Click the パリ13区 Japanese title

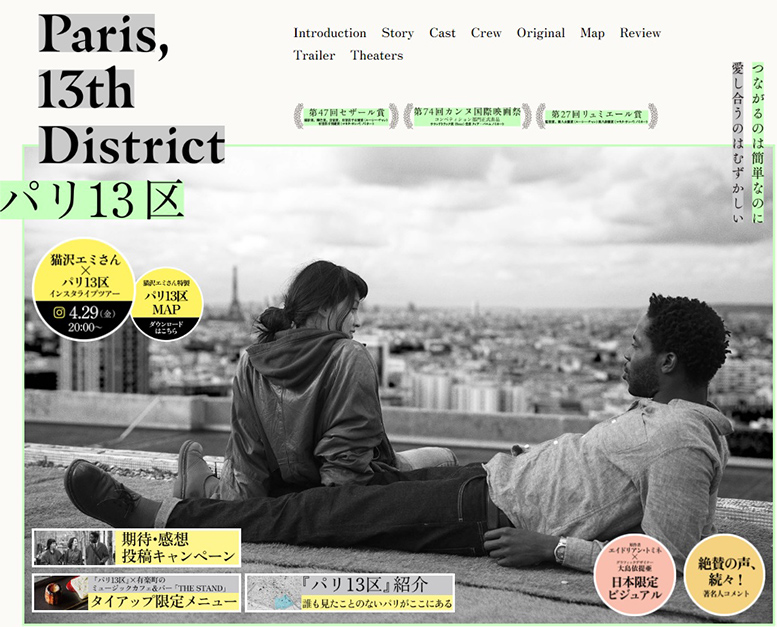(x=92, y=200)
